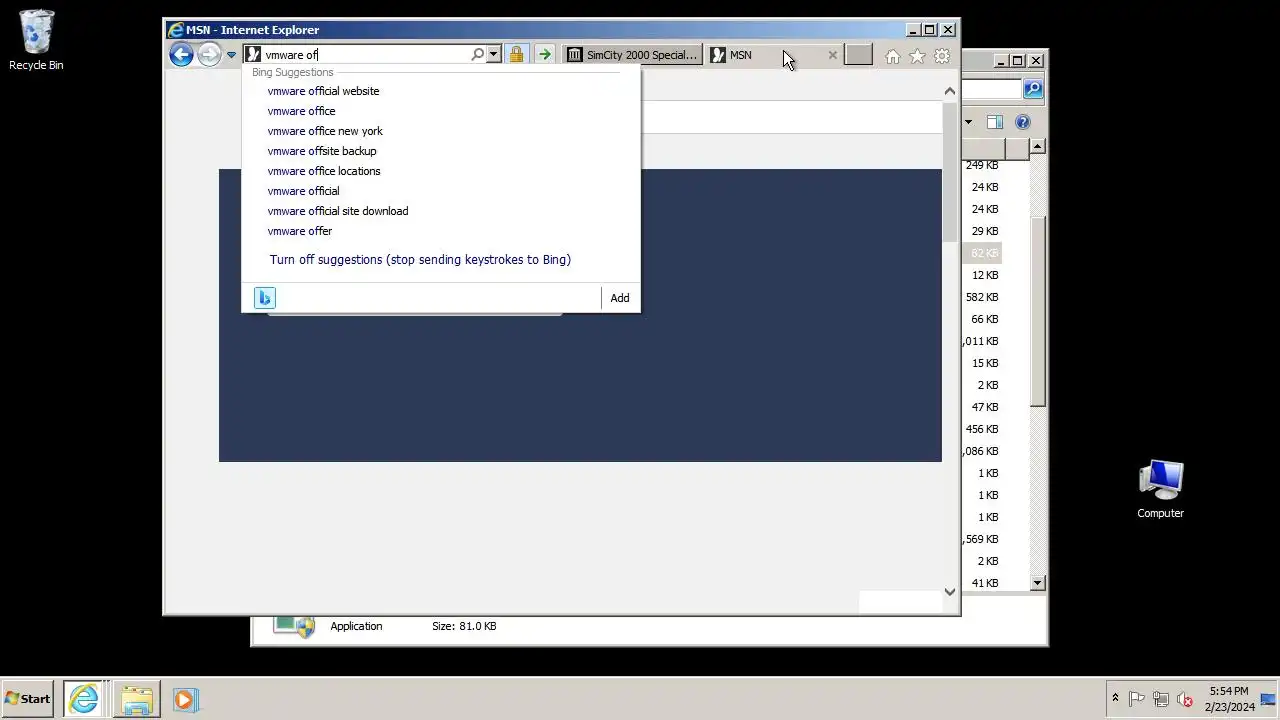
Task: Open Action Center flag tray icon
Action: click(x=1137, y=699)
